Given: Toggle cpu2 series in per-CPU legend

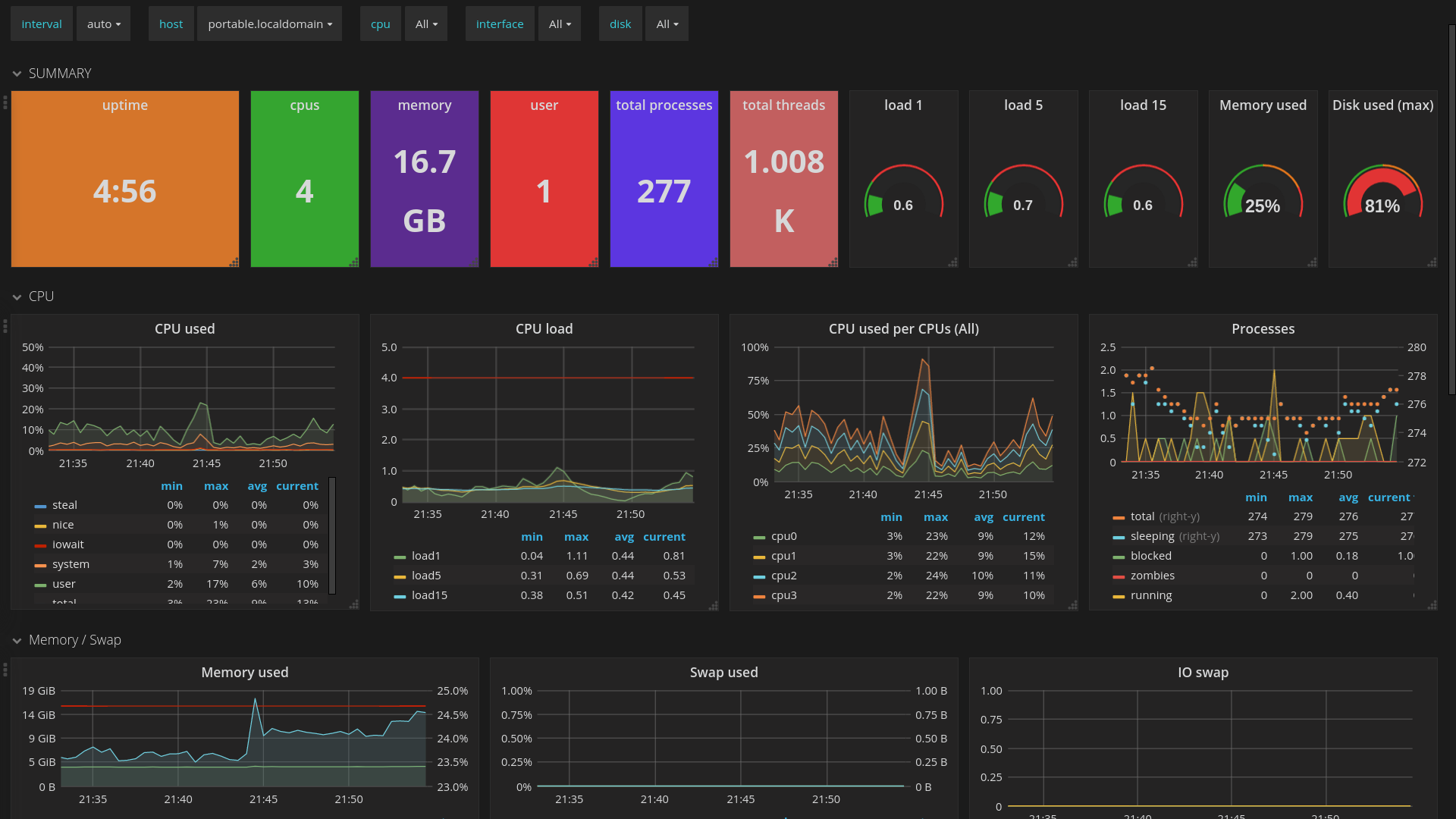Looking at the screenshot, I should 783,576.
